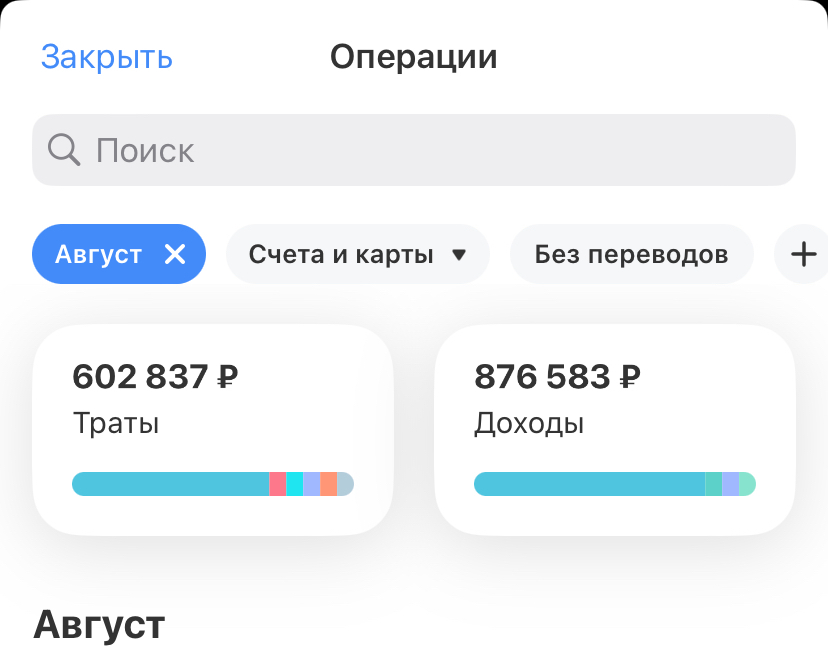Image resolution: width=828 pixels, height=669 pixels.
Task: Open the Счета и карты dropdown
Action: (341, 254)
